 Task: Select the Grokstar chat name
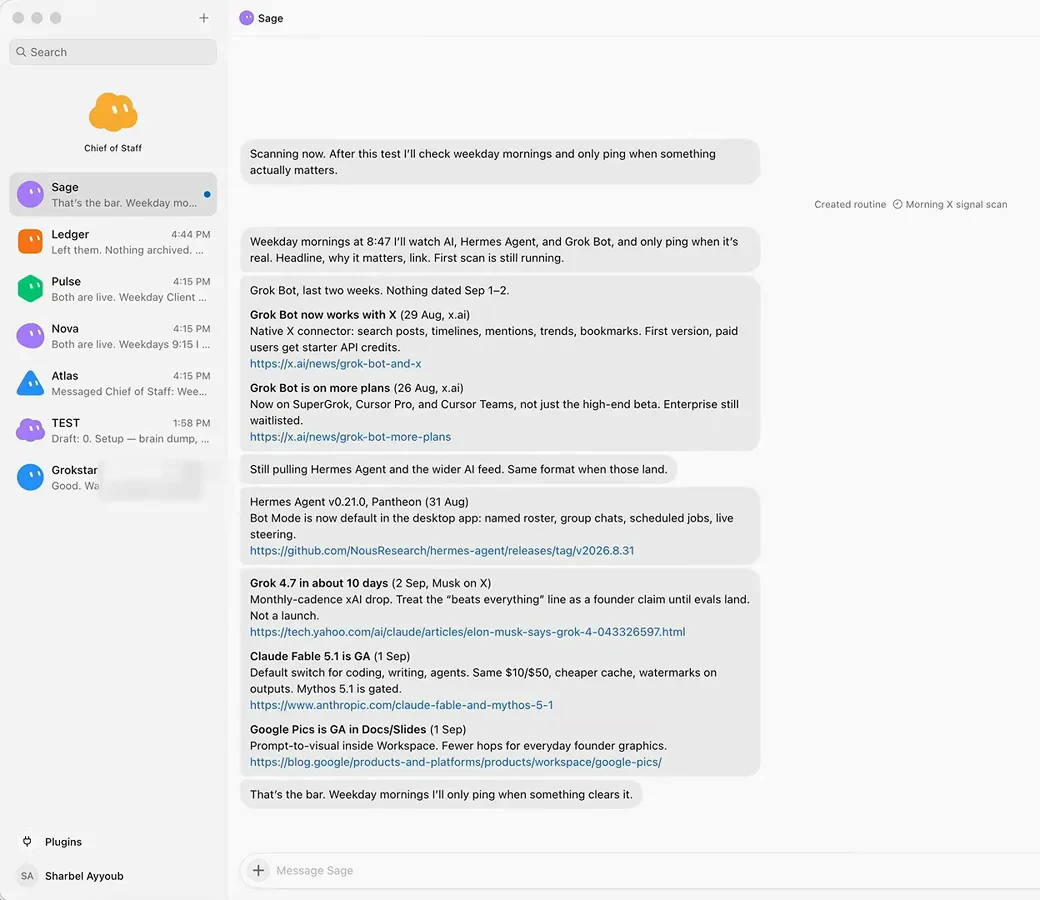[74, 470]
